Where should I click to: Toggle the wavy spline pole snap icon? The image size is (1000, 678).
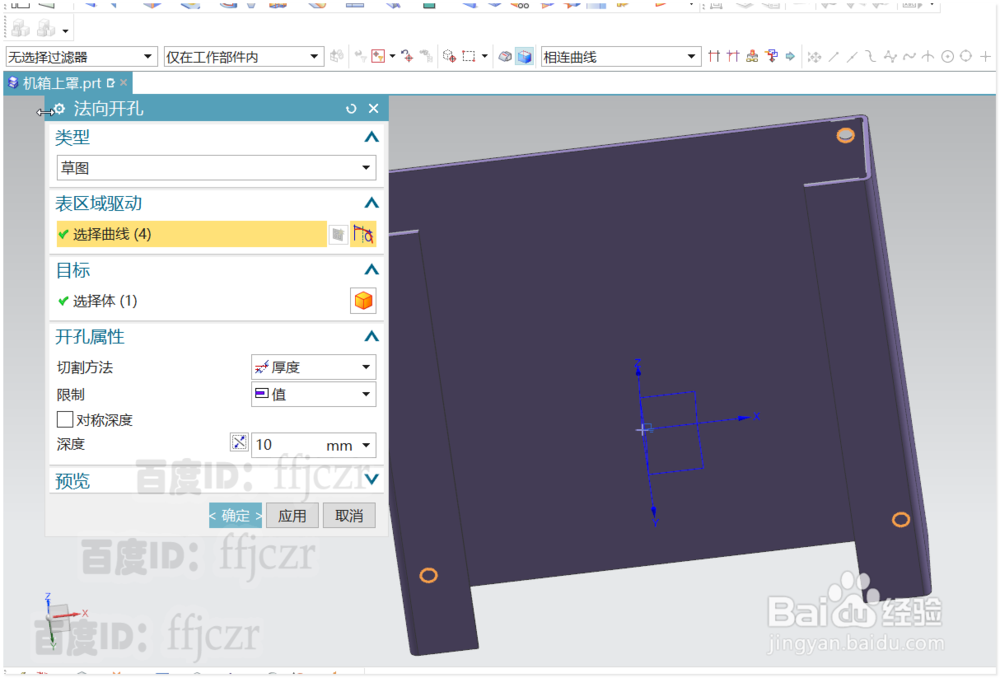[x=909, y=57]
